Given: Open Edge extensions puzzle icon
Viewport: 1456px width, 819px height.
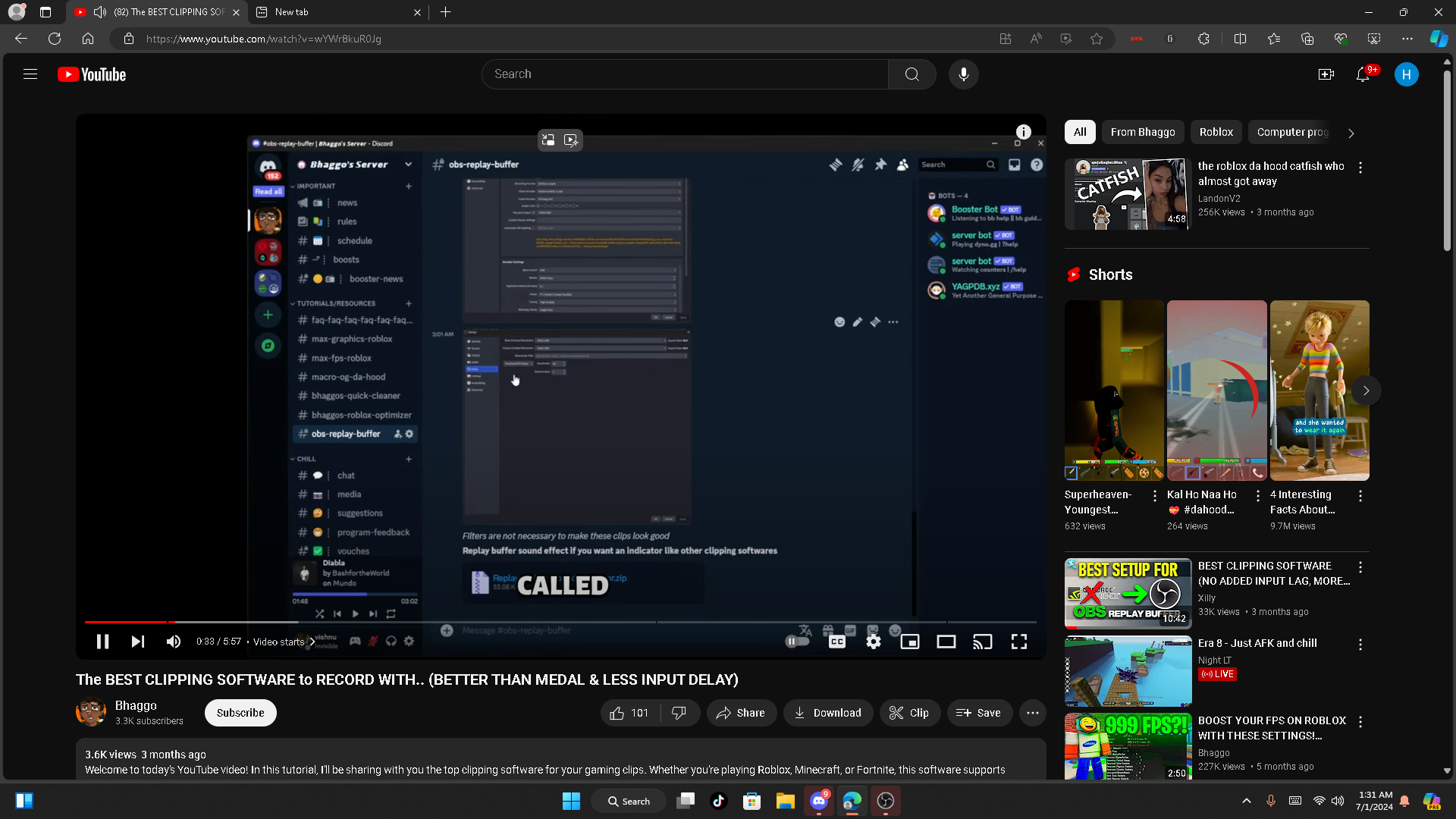Looking at the screenshot, I should (1203, 39).
